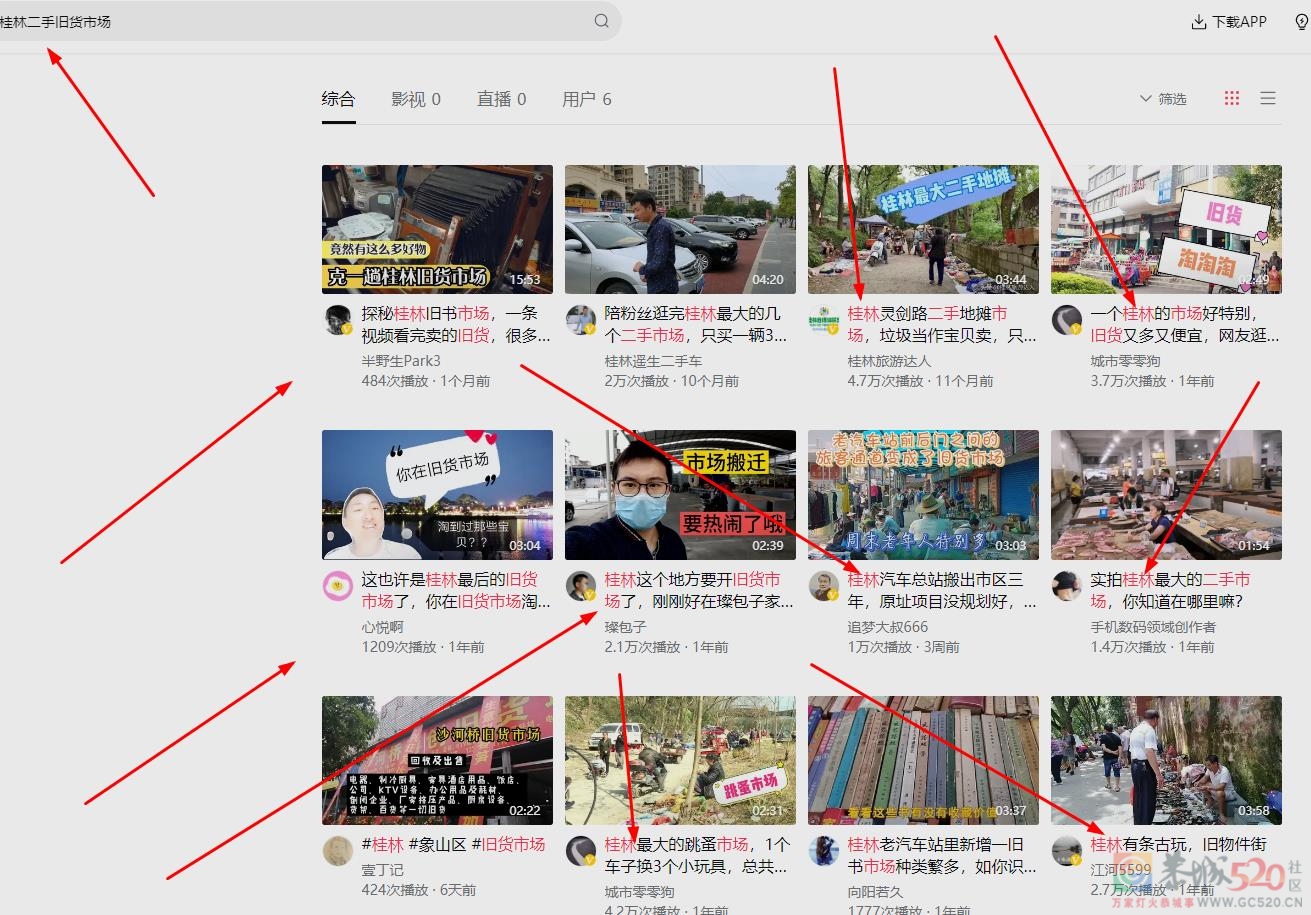Click the 下载APP button

tap(1228, 20)
